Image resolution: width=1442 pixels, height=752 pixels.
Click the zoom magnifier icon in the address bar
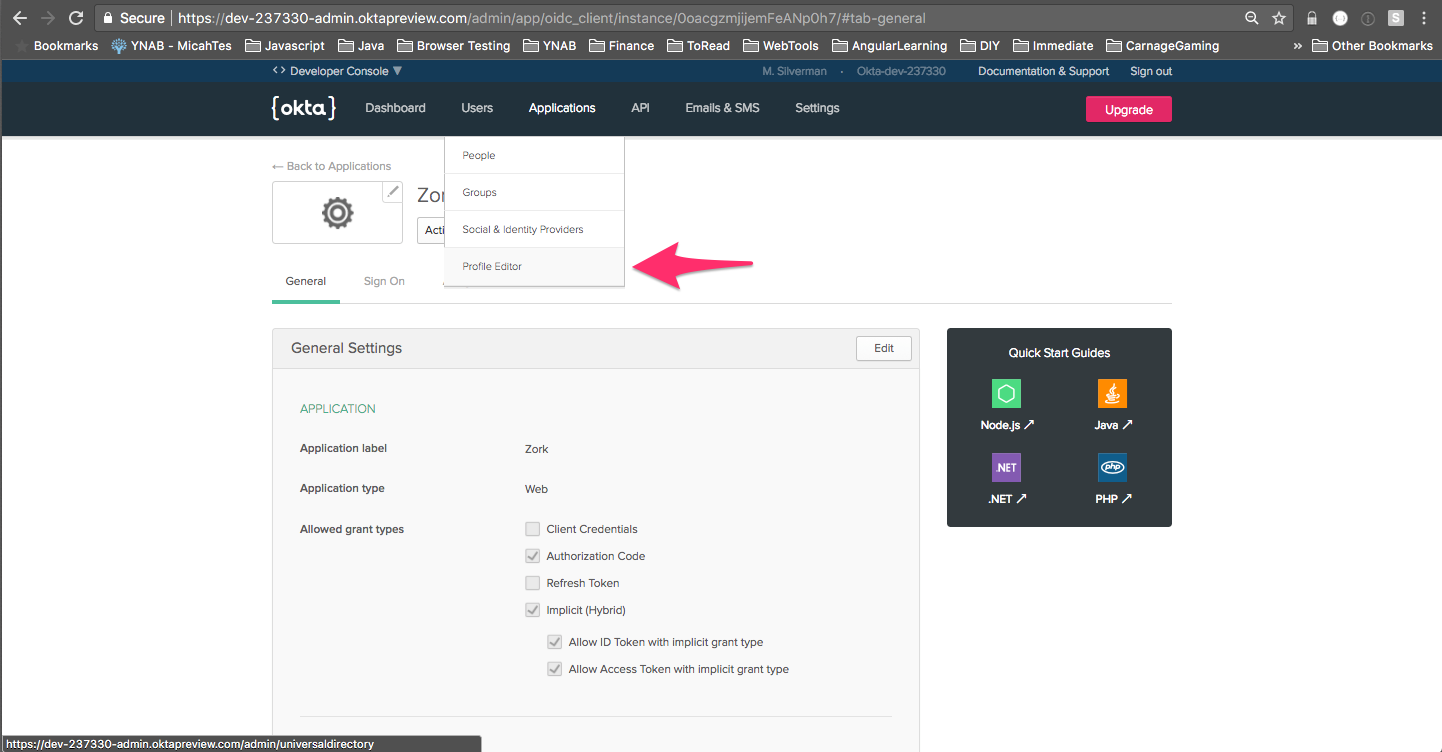point(1252,18)
